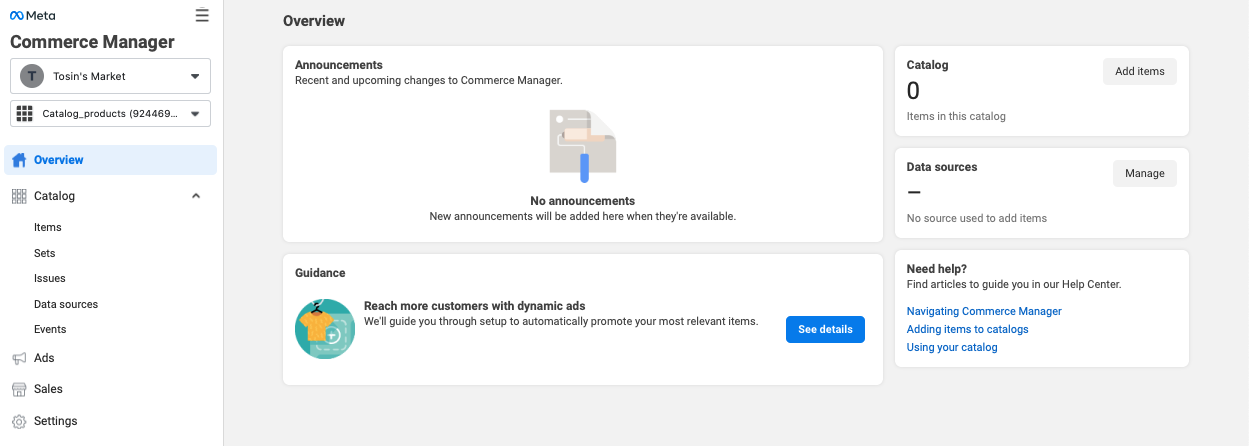Image resolution: width=1249 pixels, height=446 pixels.
Task: Open Items under Catalog
Action: (x=48, y=227)
